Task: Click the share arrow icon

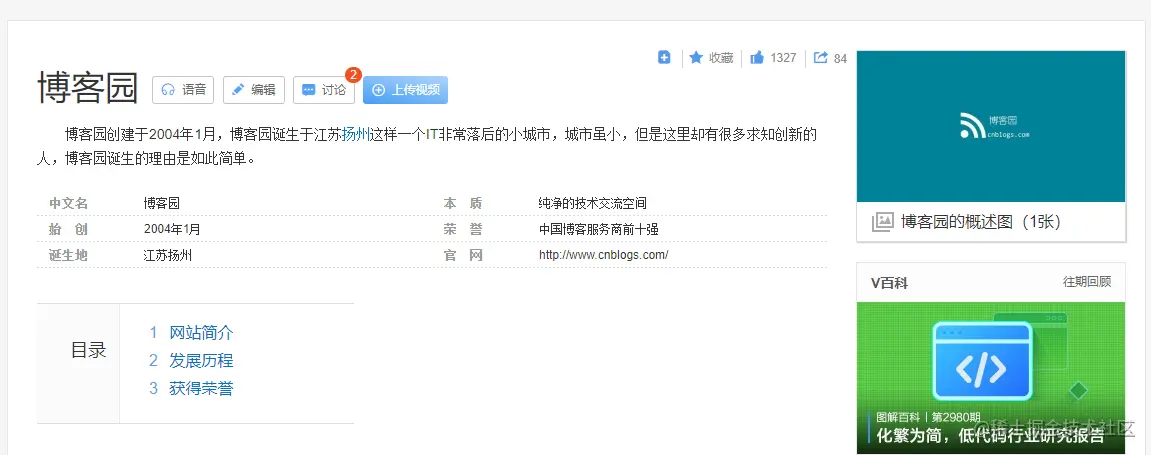Action: (821, 57)
